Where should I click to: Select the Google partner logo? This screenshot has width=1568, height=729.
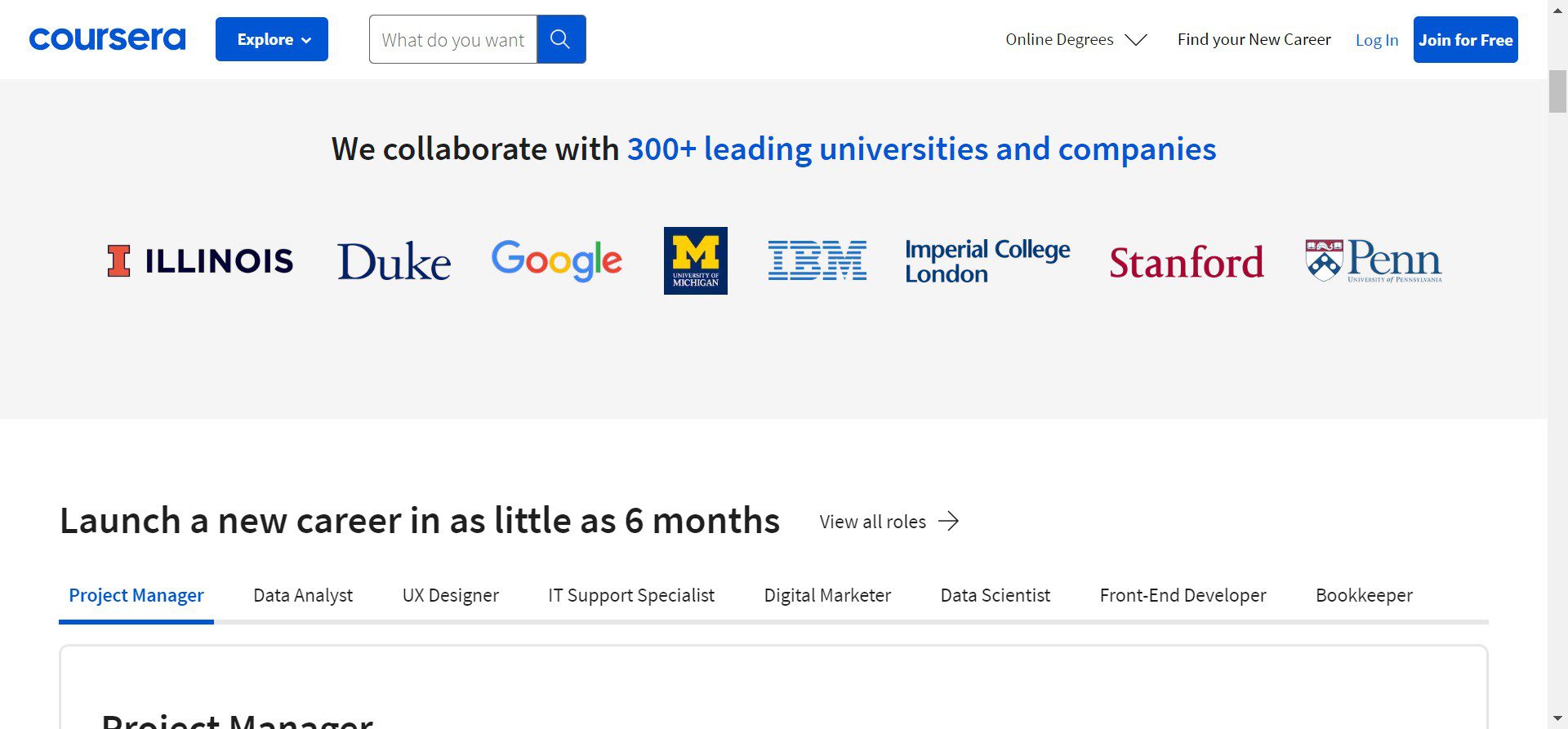tap(556, 260)
